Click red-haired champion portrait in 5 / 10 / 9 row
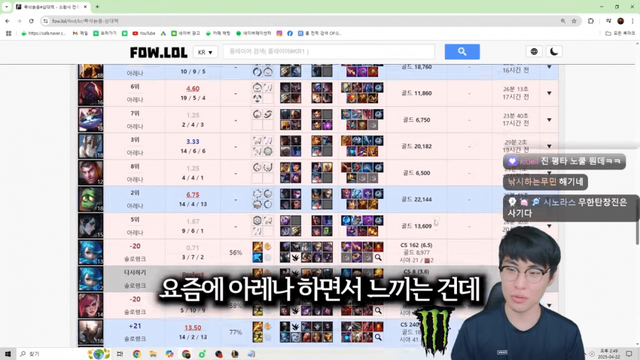This screenshot has width=640, height=360. click(x=91, y=305)
